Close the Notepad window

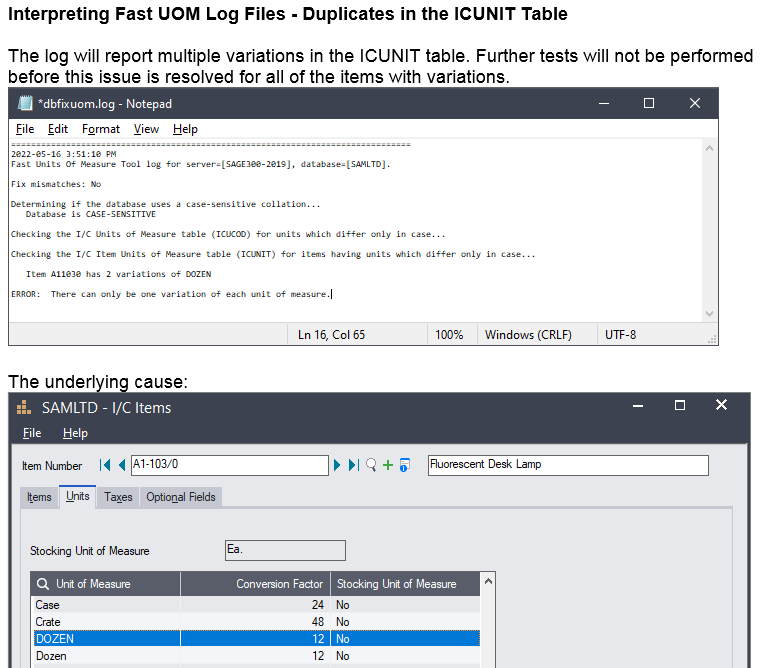[x=694, y=103]
